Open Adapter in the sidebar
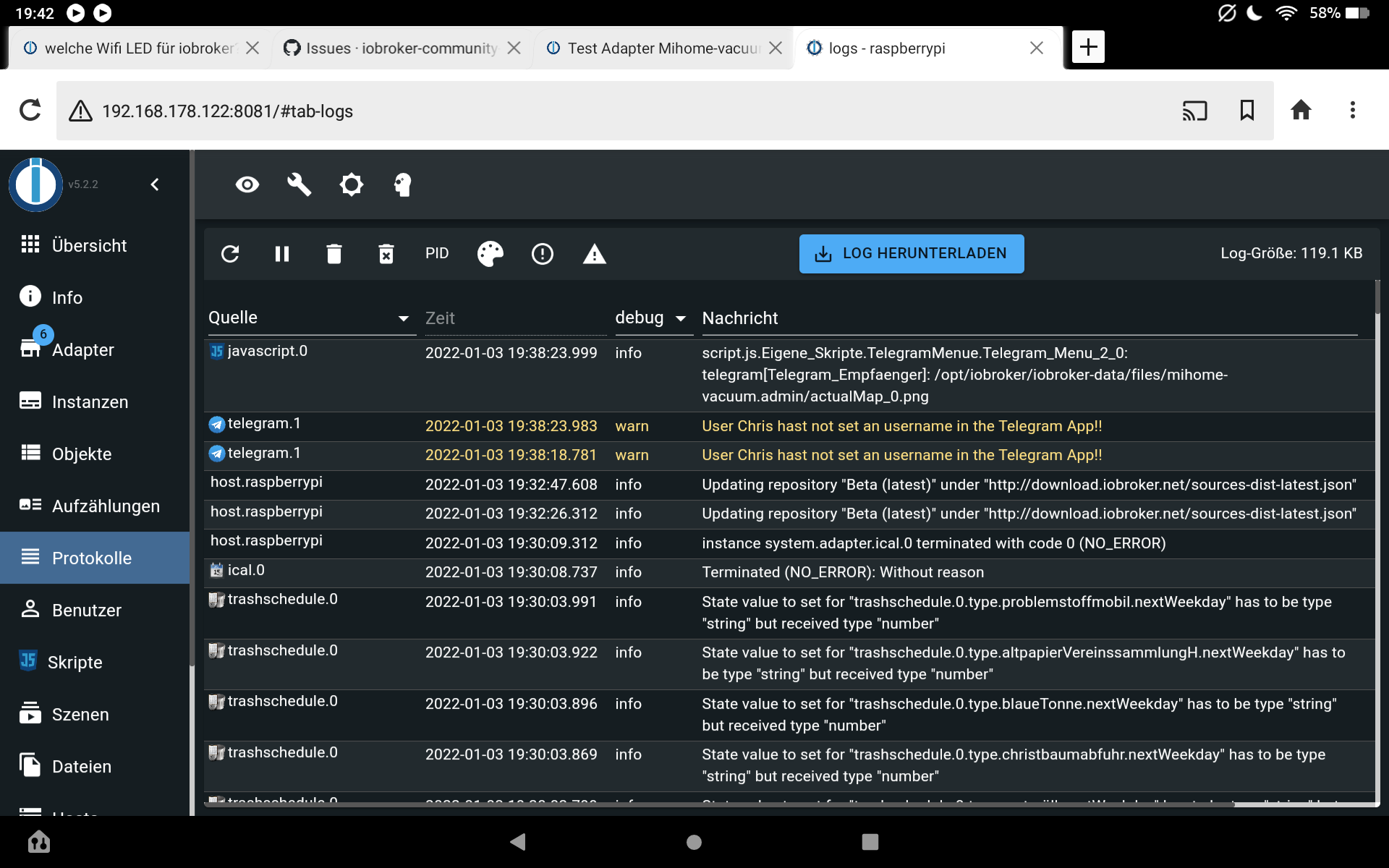Screen dimensions: 1389x868 click(x=95, y=349)
